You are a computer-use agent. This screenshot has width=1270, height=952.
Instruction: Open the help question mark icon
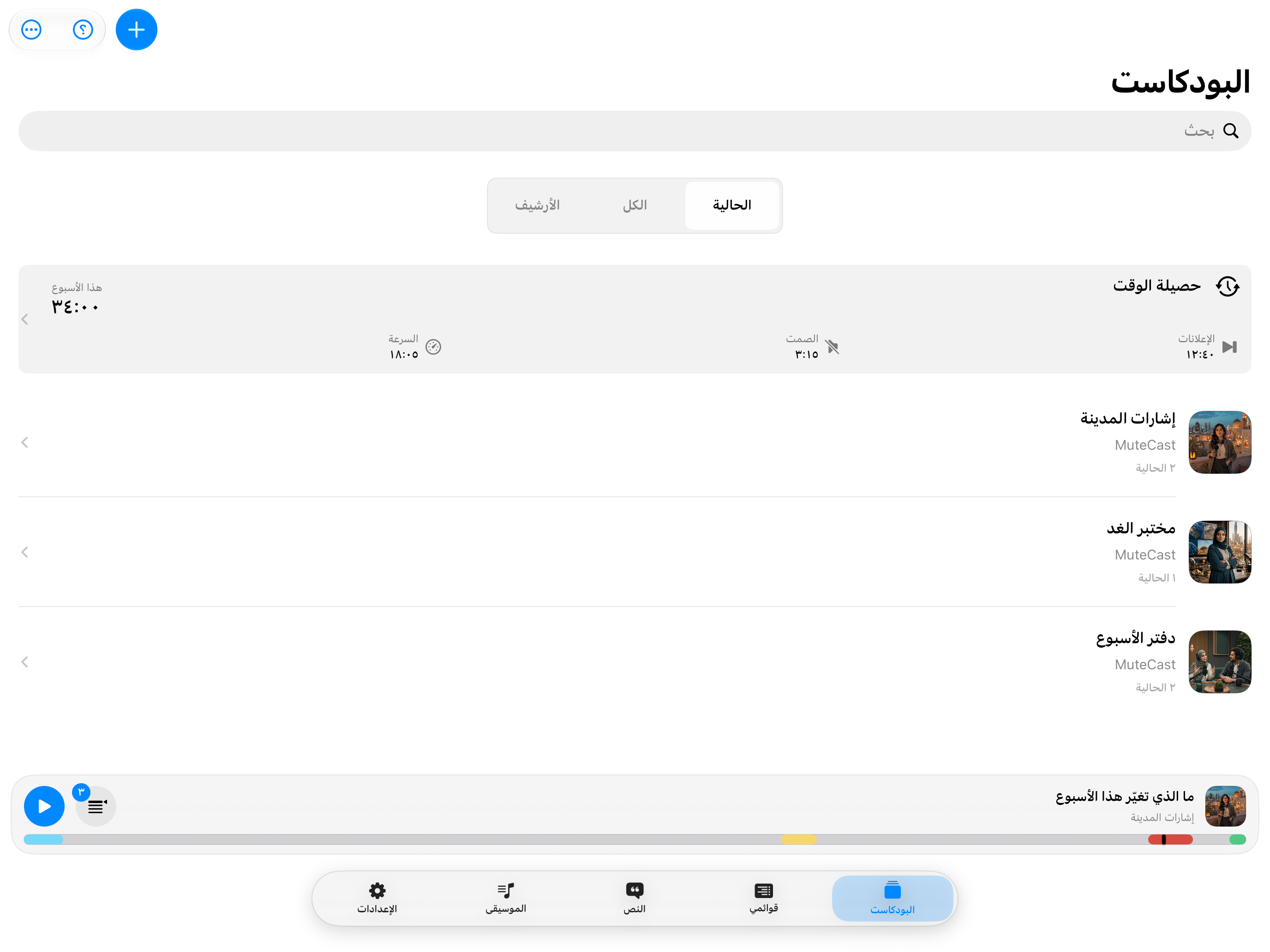pos(83,30)
